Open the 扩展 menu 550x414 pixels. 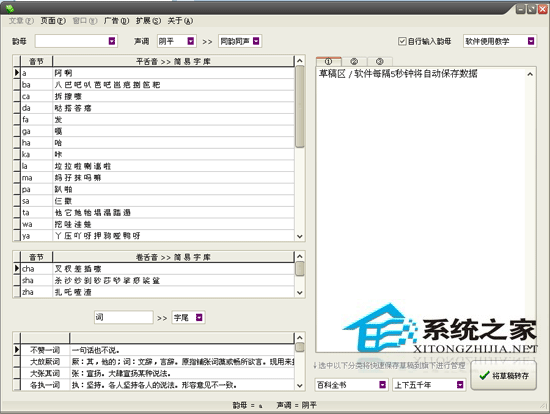(x=148, y=21)
